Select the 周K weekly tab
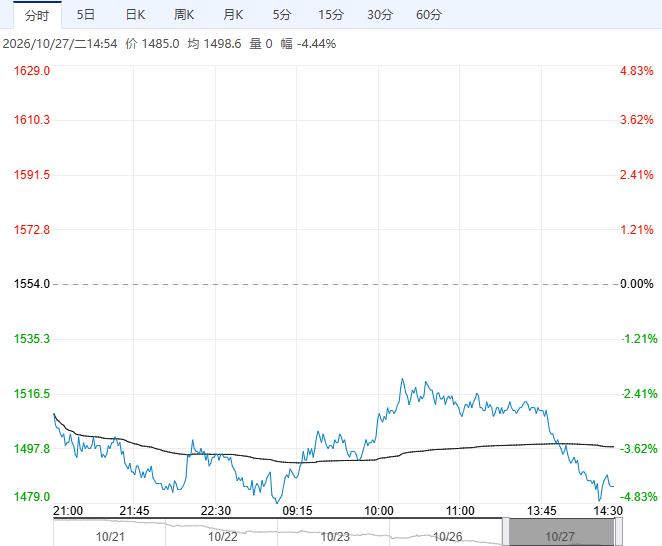Screen dimensions: 662x546 (184, 15)
